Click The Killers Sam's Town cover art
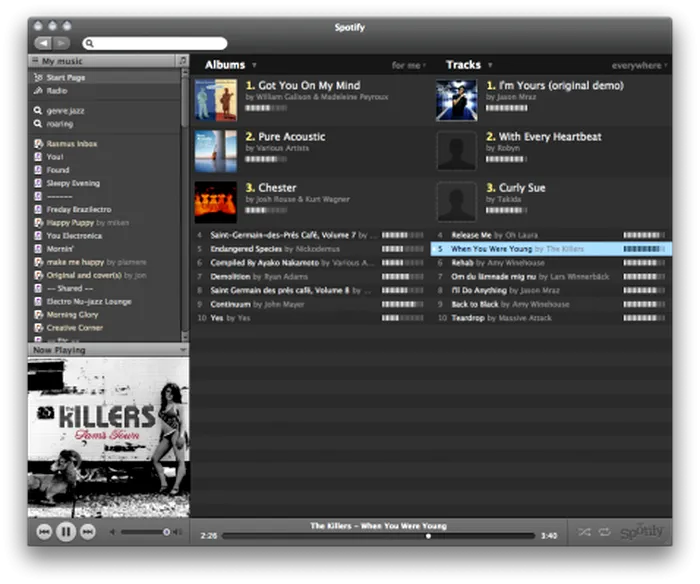Screen dimensions: 700x584 tap(108, 437)
